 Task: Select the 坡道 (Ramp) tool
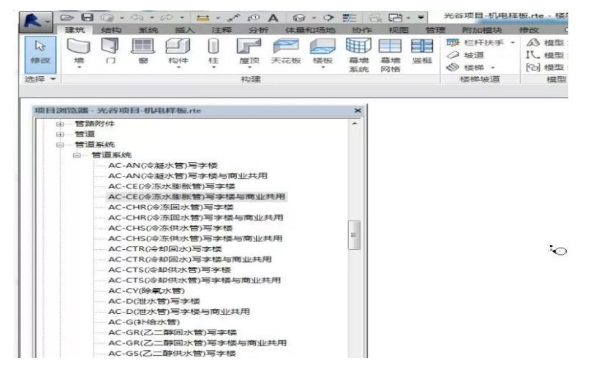pyautogui.click(x=465, y=55)
